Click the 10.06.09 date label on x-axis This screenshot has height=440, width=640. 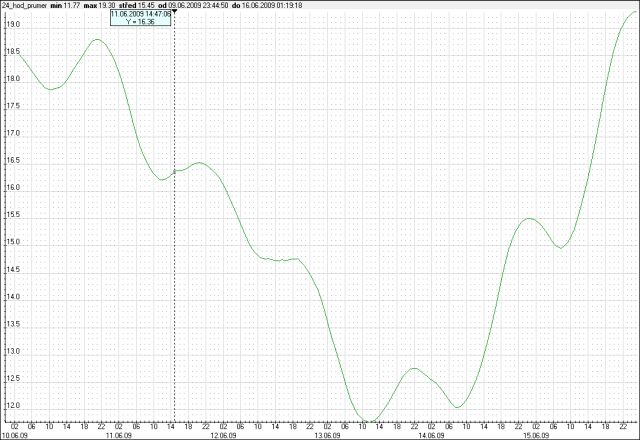(14, 435)
